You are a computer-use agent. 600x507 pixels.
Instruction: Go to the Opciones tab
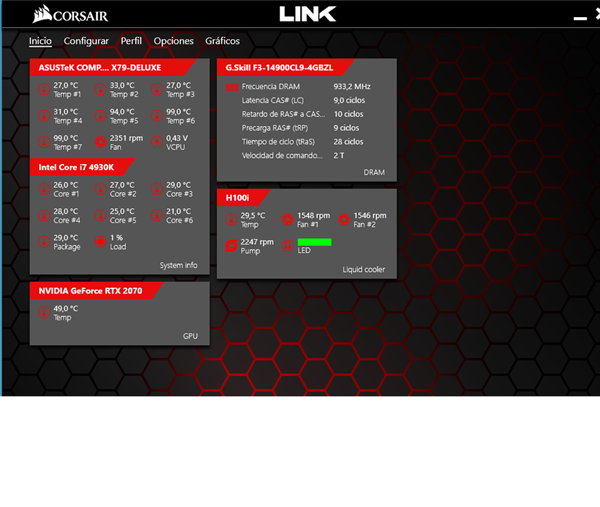click(173, 41)
